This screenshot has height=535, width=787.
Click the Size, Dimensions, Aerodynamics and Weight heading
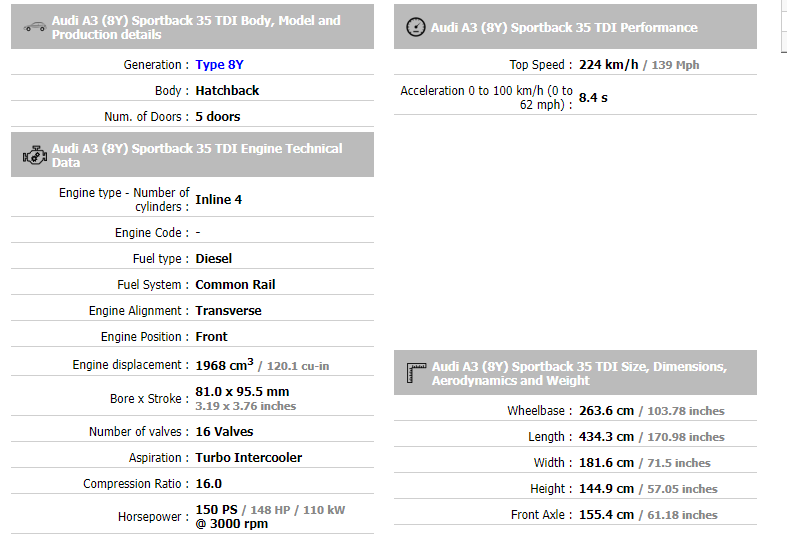click(x=579, y=373)
